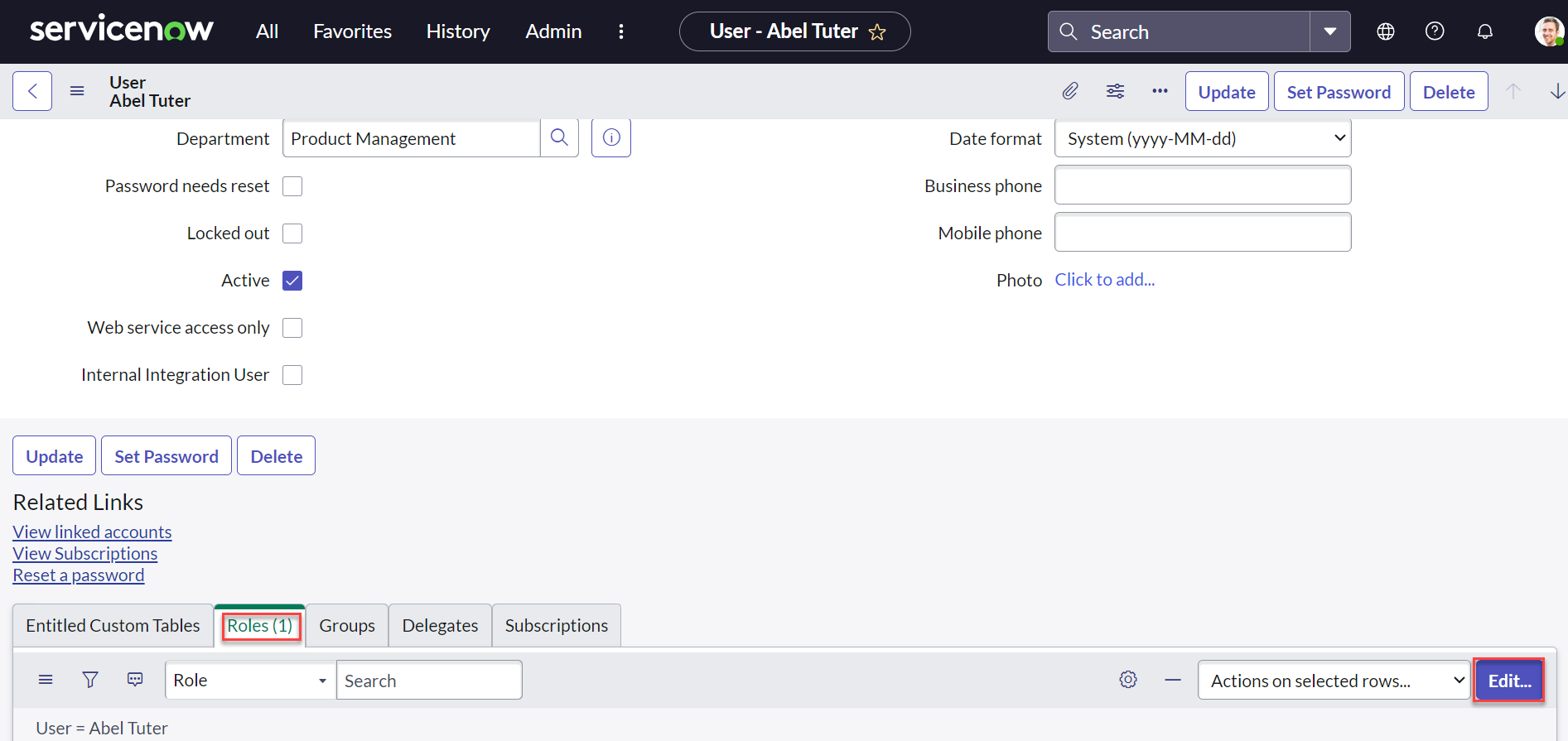
Task: Open the Favorites menu
Action: coord(352,31)
